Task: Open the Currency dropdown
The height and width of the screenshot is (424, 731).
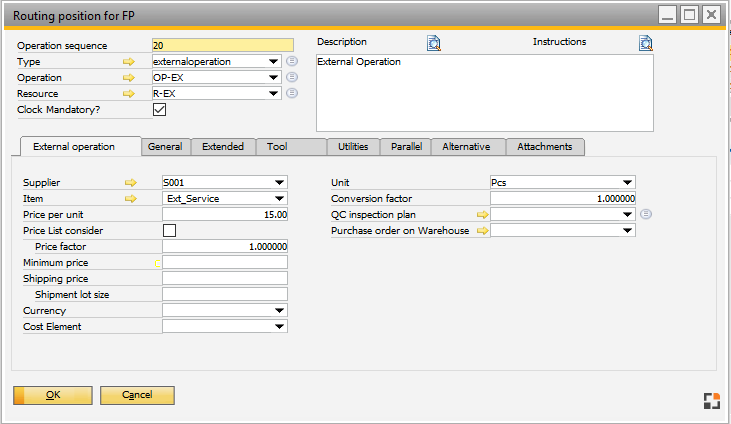Action: point(279,311)
